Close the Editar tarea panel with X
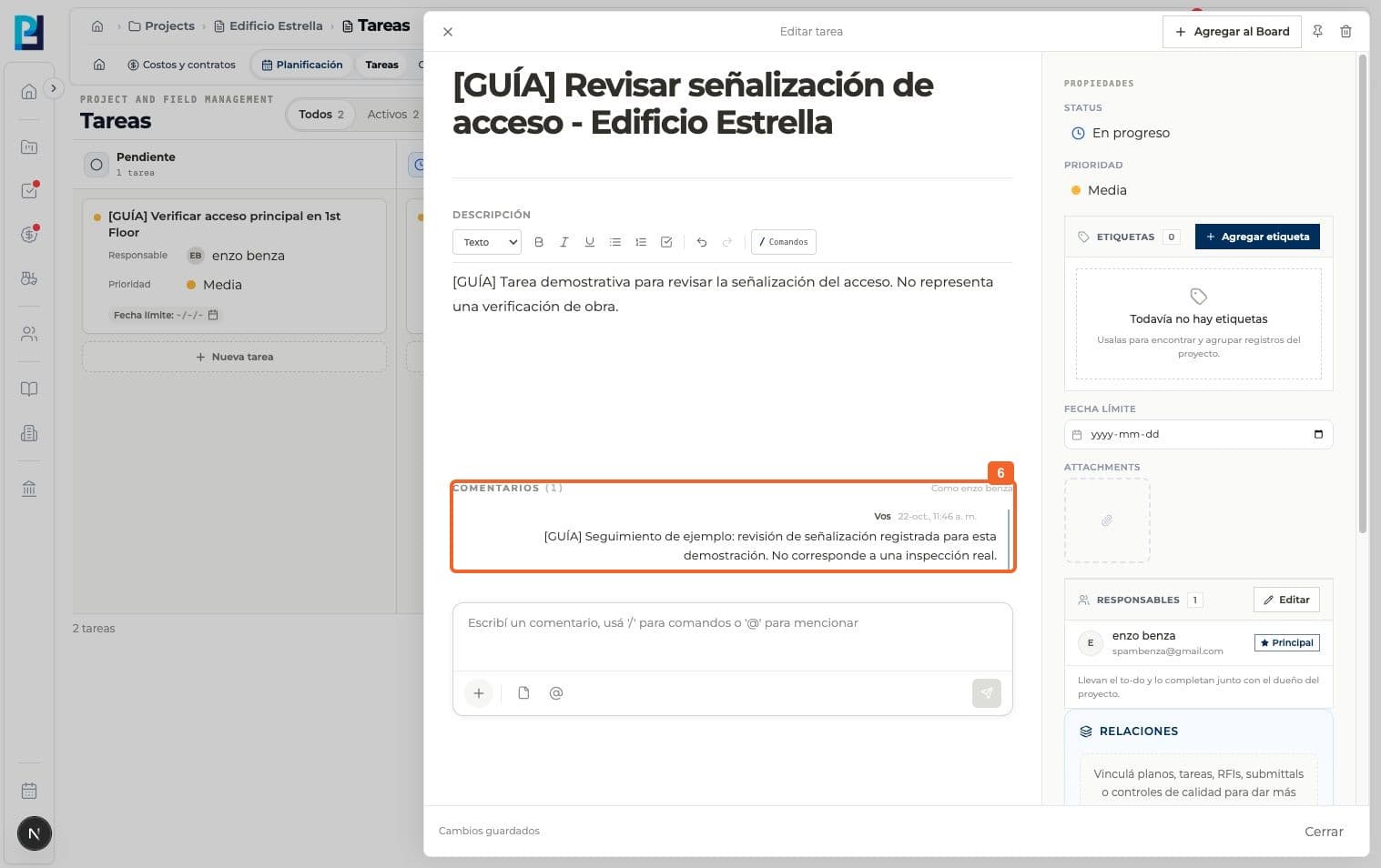 [448, 32]
